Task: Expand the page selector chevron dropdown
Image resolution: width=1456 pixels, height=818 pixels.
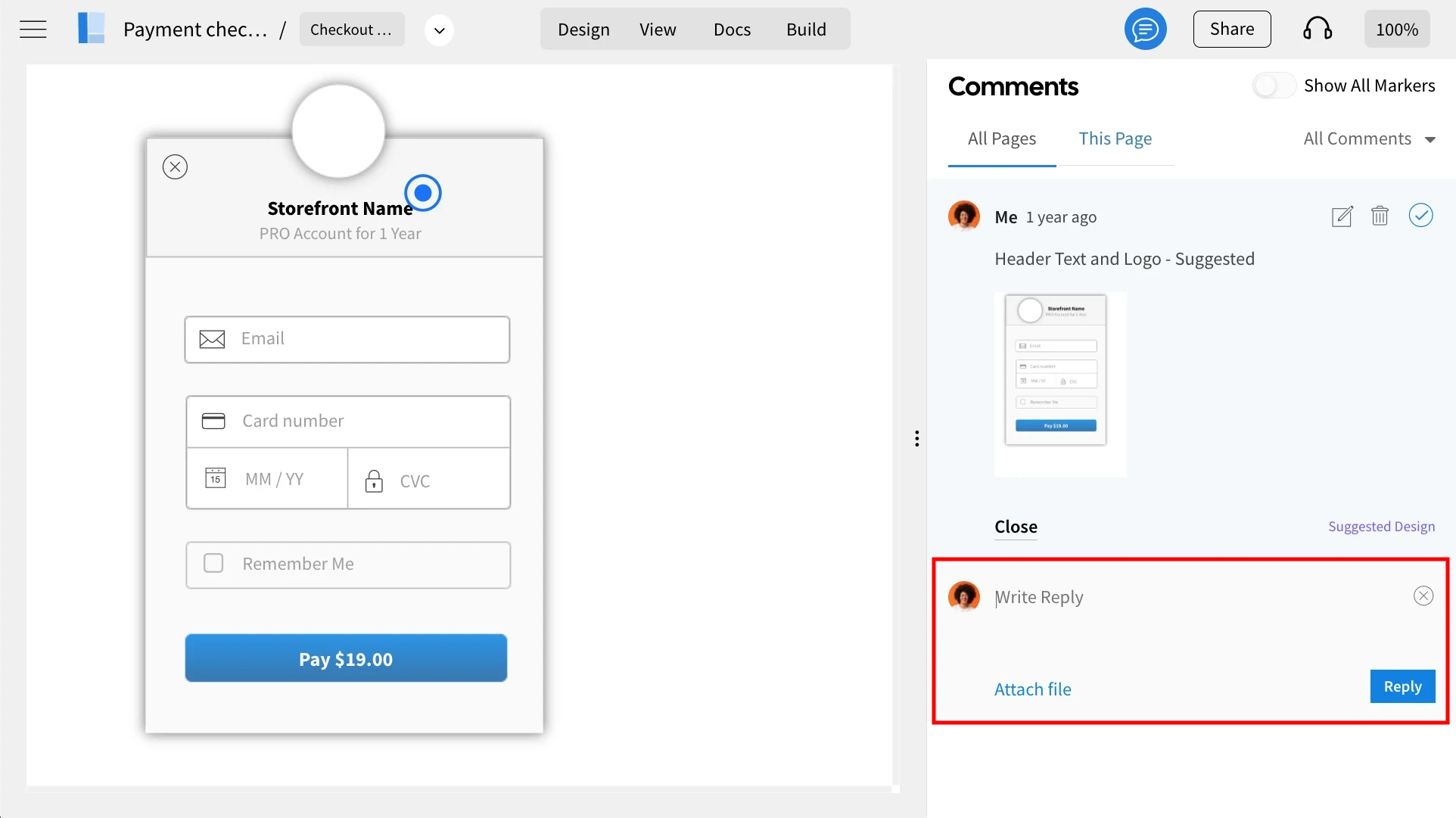Action: (439, 30)
